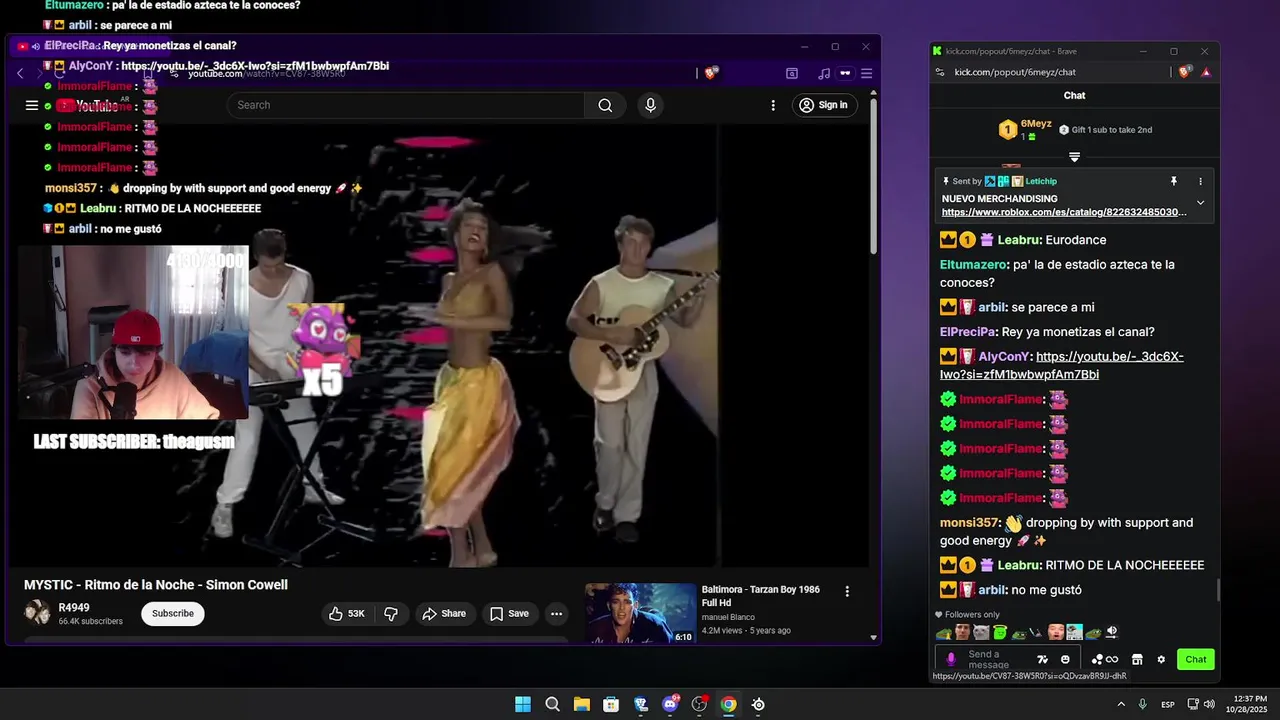
Task: Save the video to a playlist
Action: [x=509, y=614]
